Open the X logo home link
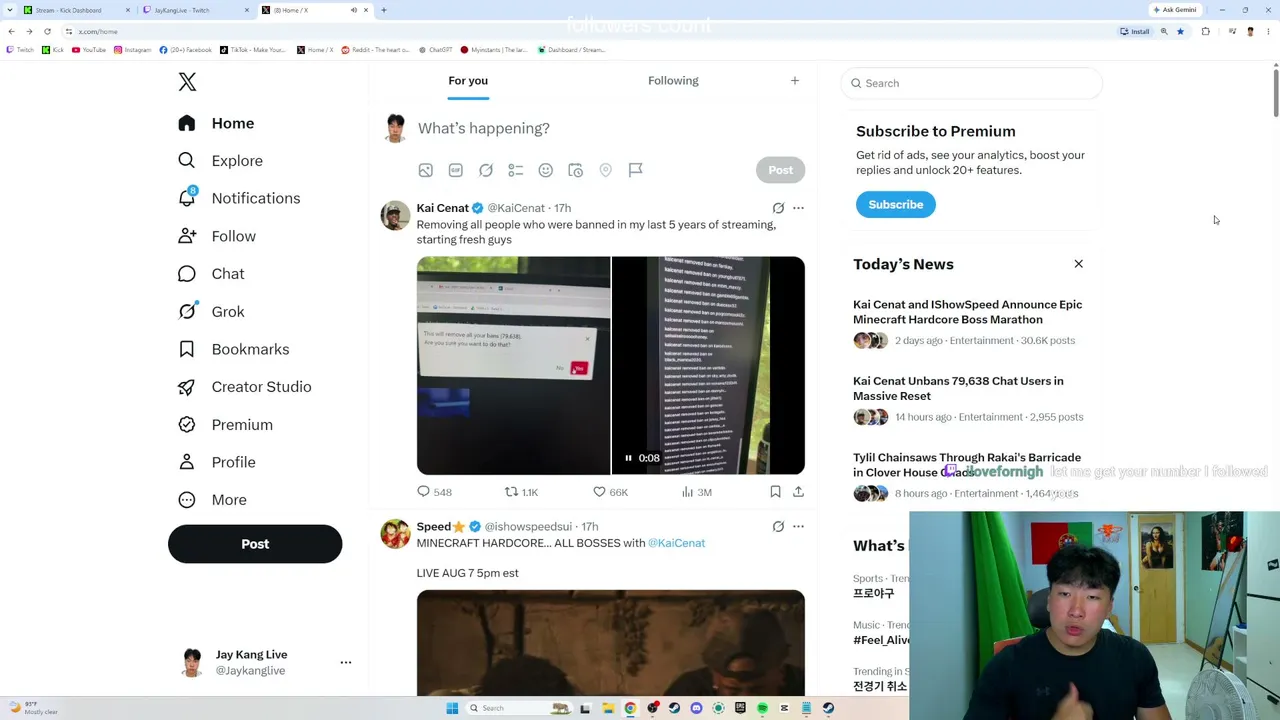Viewport: 1280px width, 720px height. 187,82
